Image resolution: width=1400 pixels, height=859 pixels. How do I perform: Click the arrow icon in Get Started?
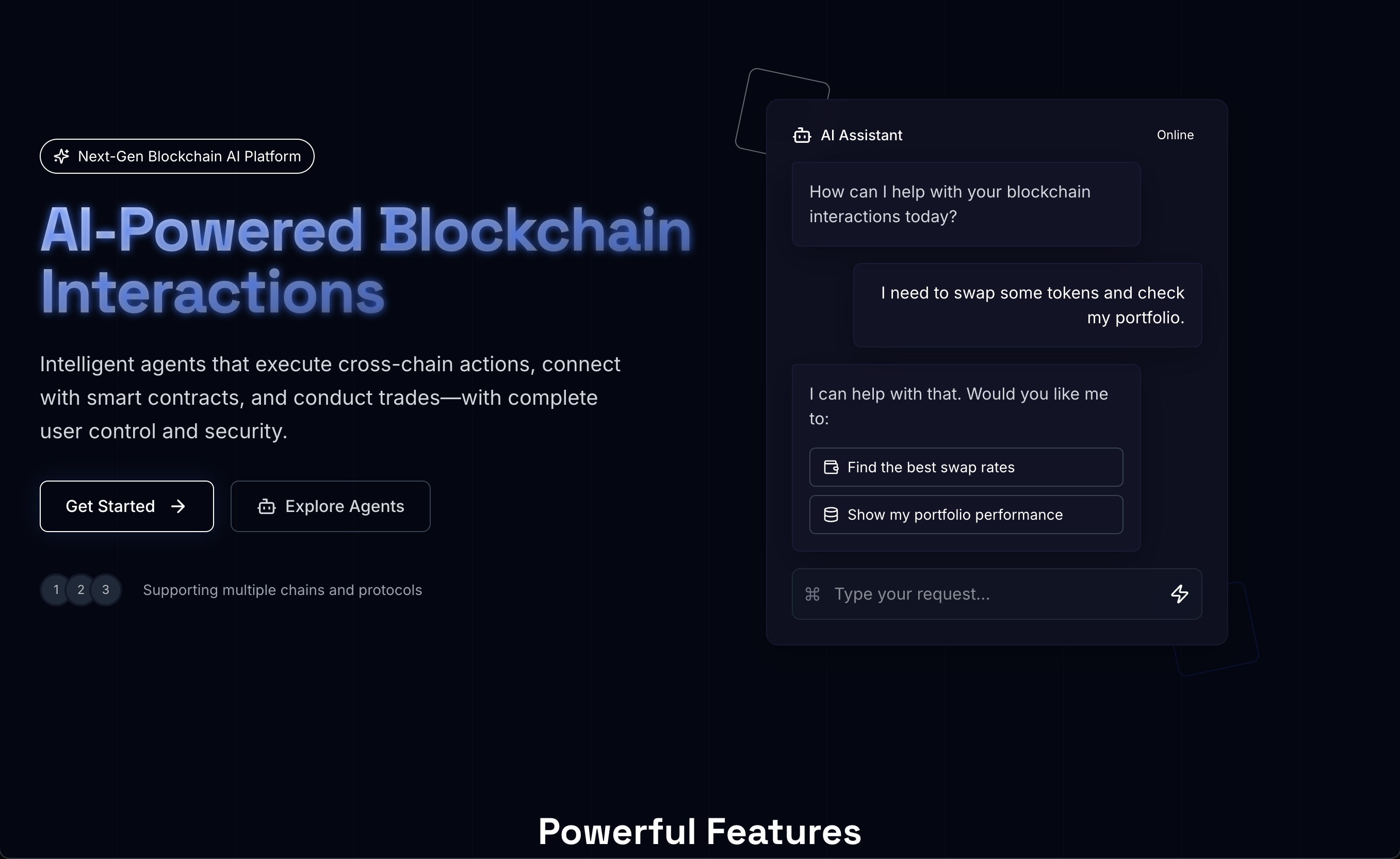(178, 506)
